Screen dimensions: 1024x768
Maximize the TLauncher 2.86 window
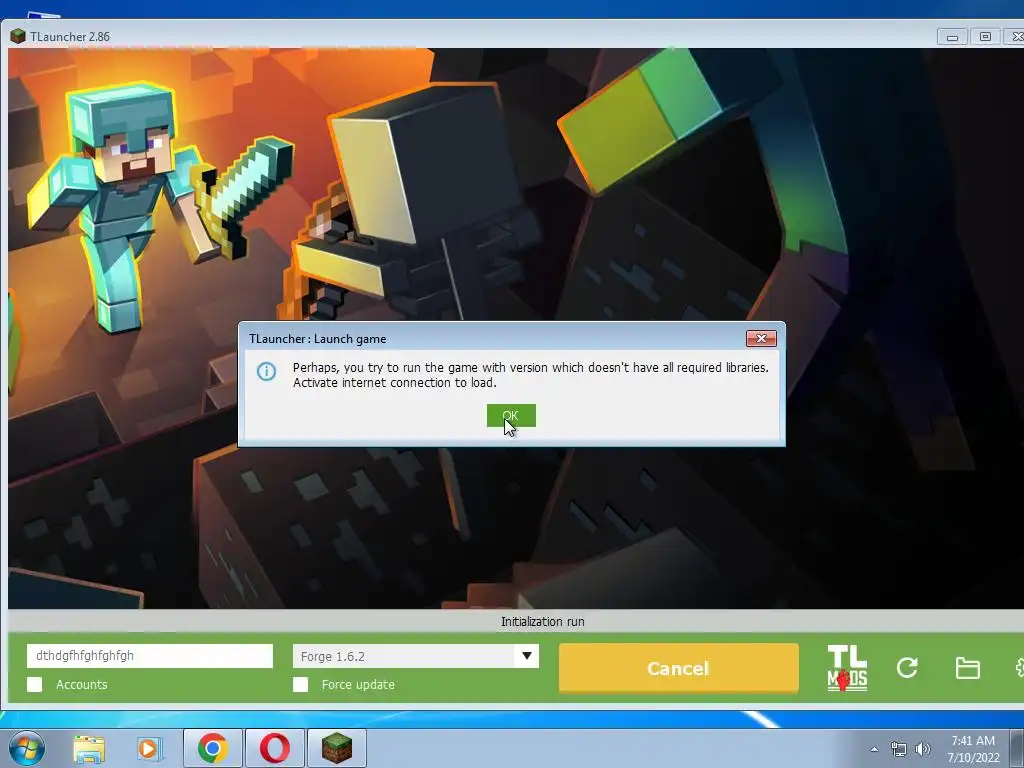(985, 37)
